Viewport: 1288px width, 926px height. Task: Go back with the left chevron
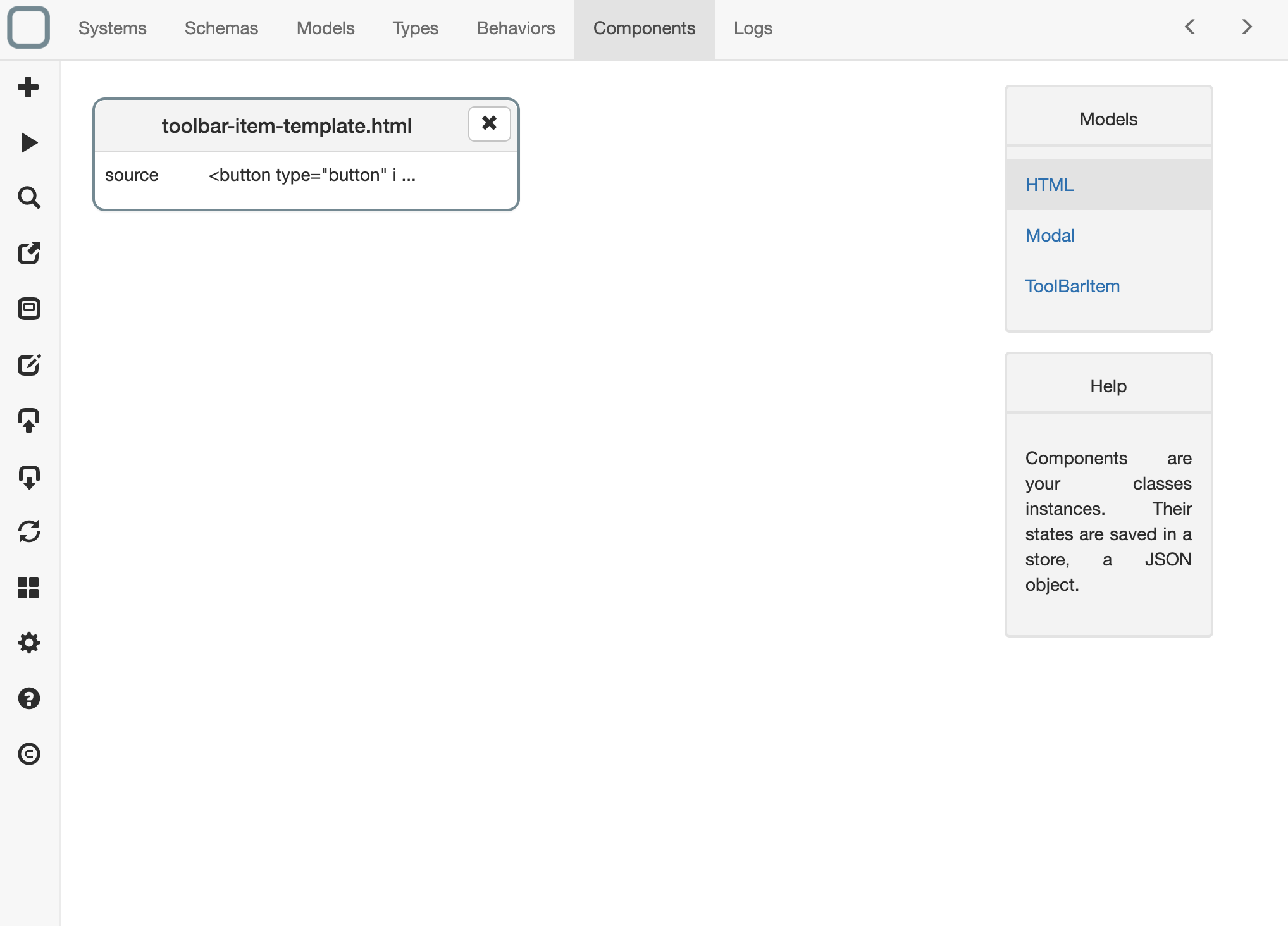pyautogui.click(x=1190, y=27)
